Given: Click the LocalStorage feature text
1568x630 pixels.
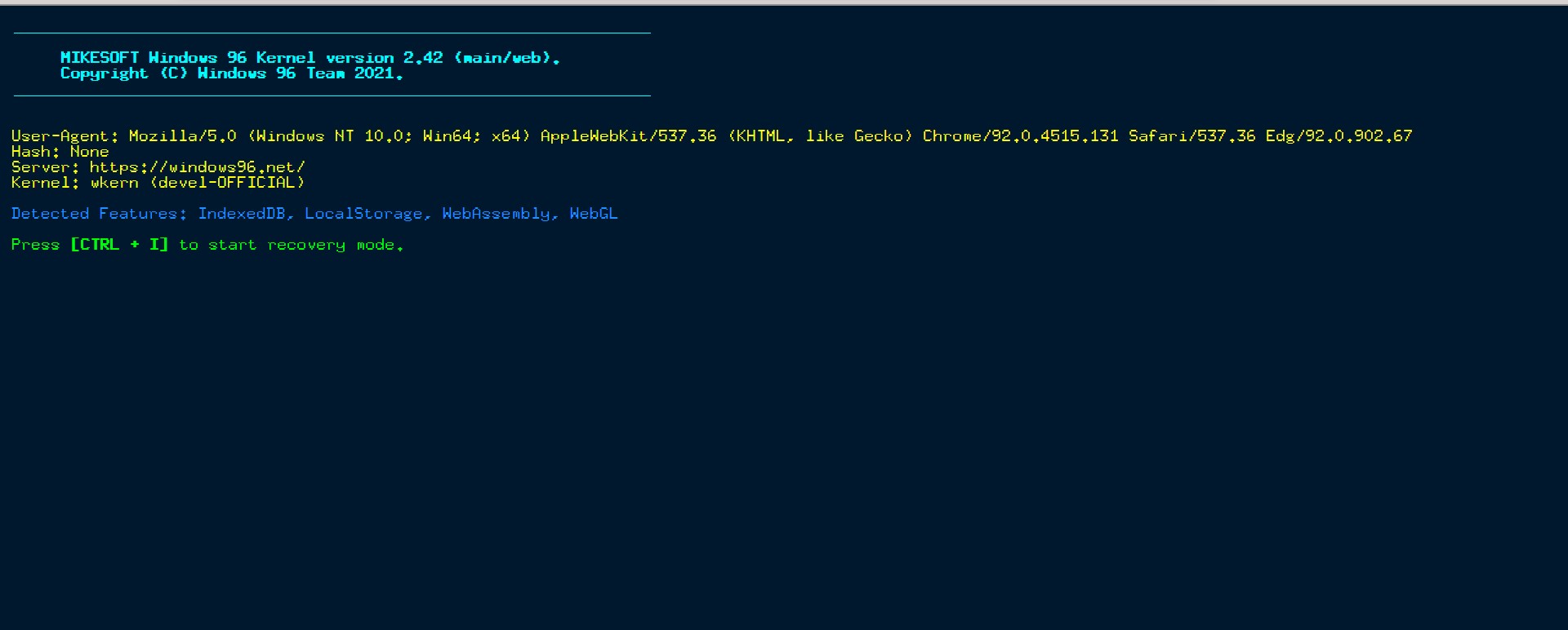Looking at the screenshot, I should (x=364, y=214).
